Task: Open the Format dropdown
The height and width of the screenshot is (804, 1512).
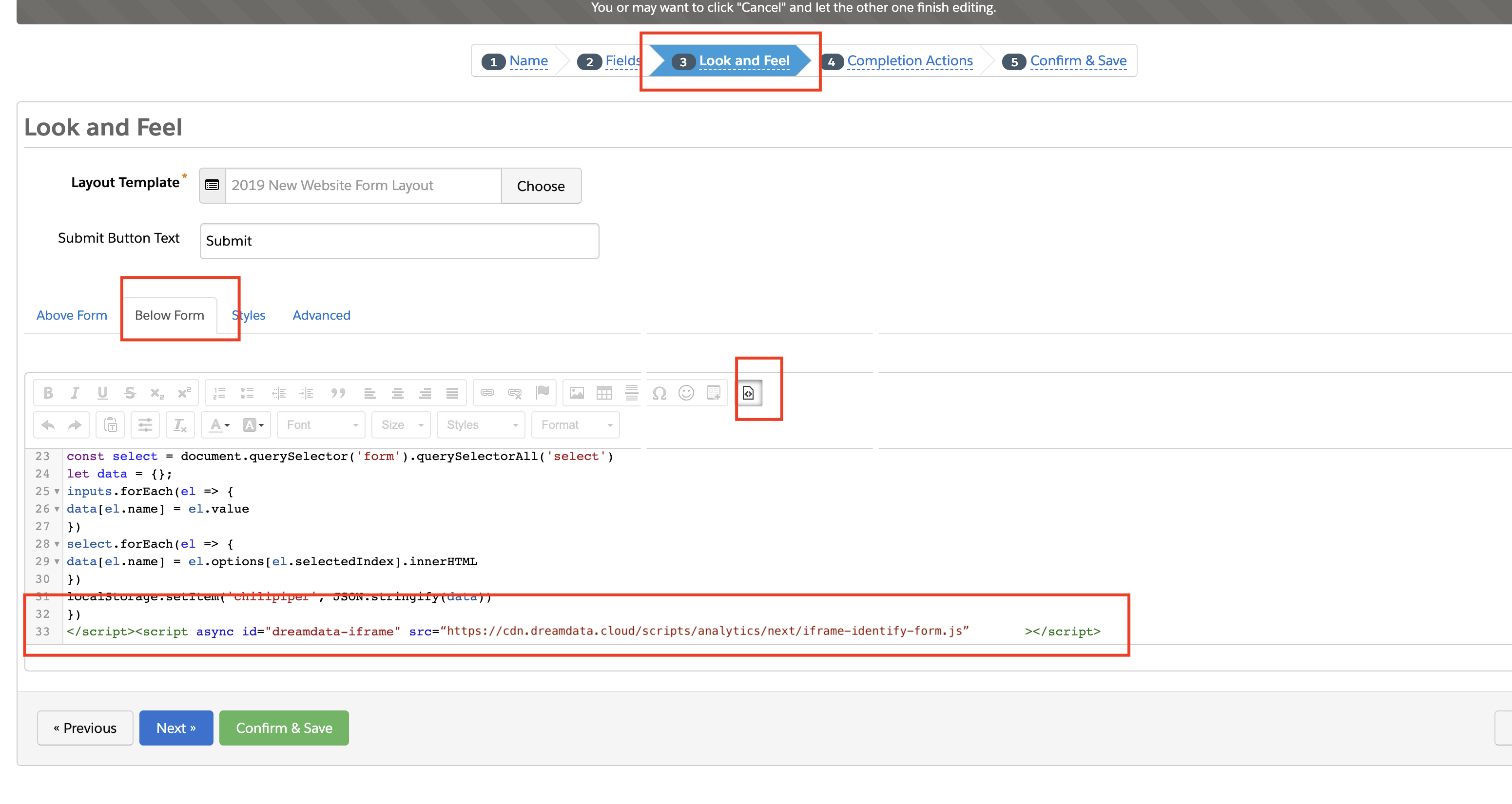Action: [575, 425]
